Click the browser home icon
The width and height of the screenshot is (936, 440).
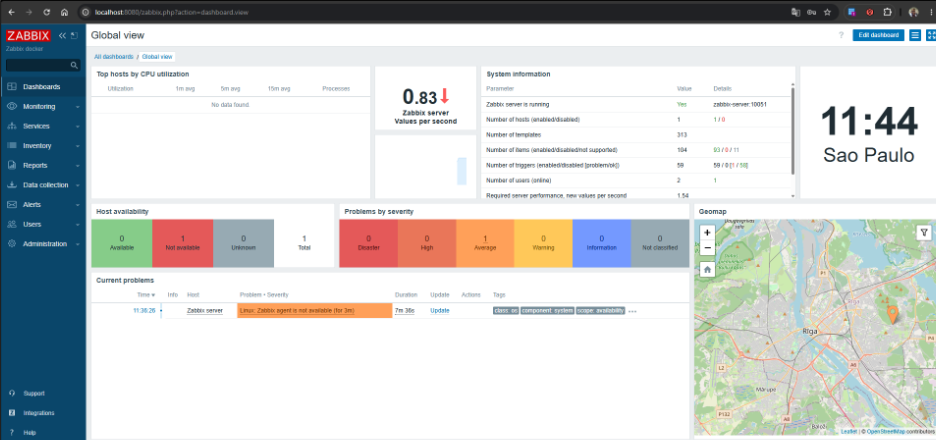pyautogui.click(x=64, y=12)
